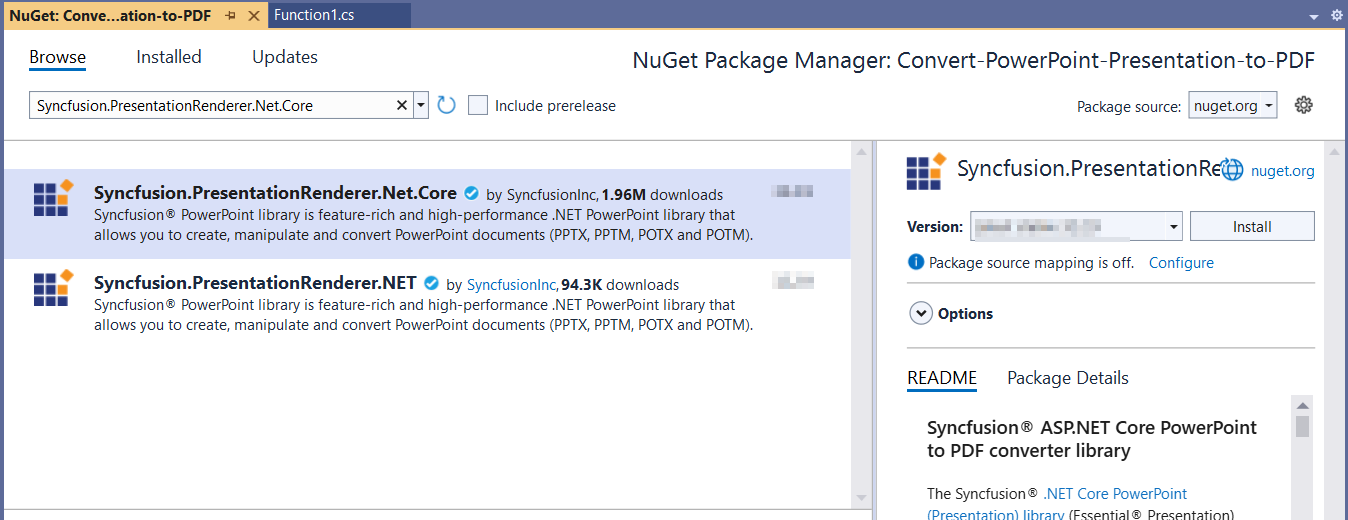1348x520 pixels.
Task: Click the README heading text
Action: pos(1092,439)
